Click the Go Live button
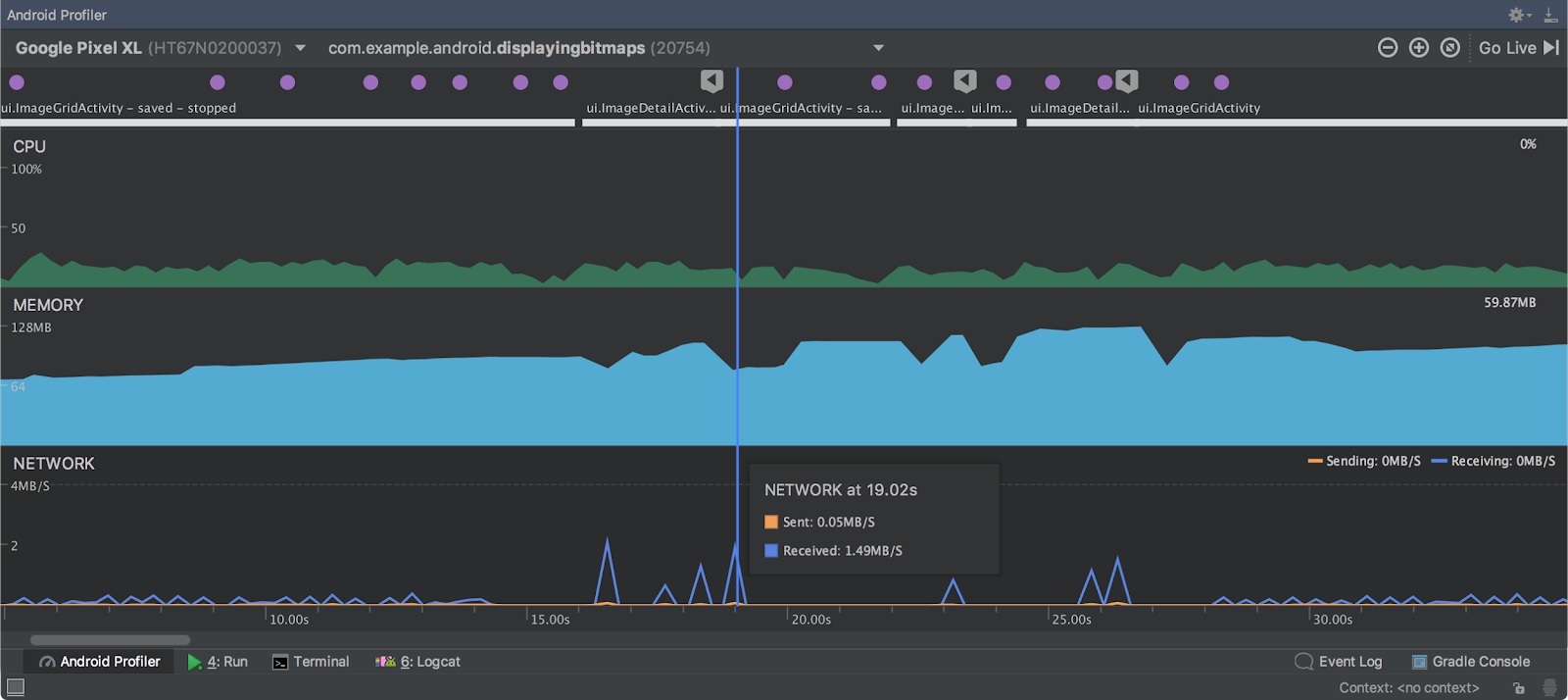 1518,48
